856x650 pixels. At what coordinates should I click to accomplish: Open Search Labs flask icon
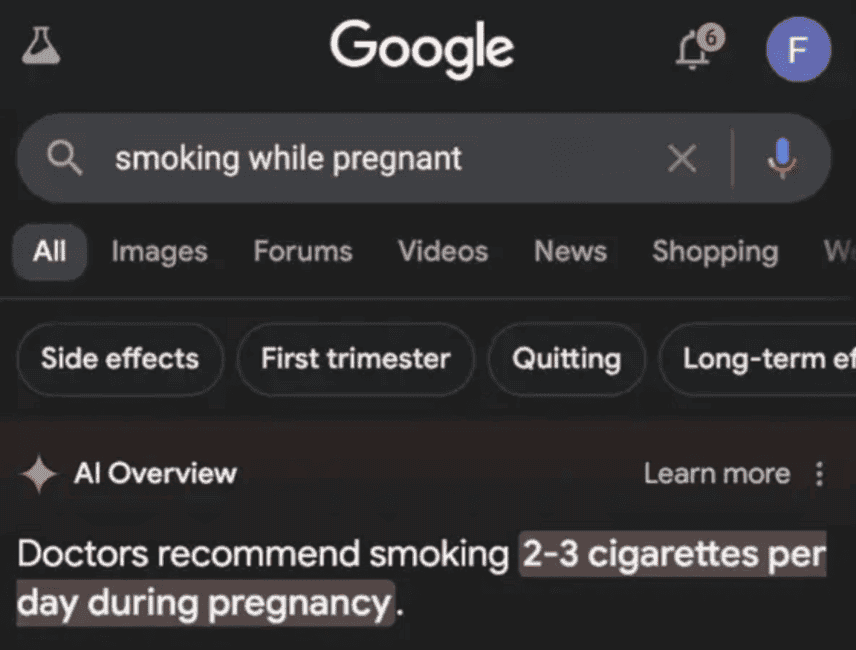41,46
